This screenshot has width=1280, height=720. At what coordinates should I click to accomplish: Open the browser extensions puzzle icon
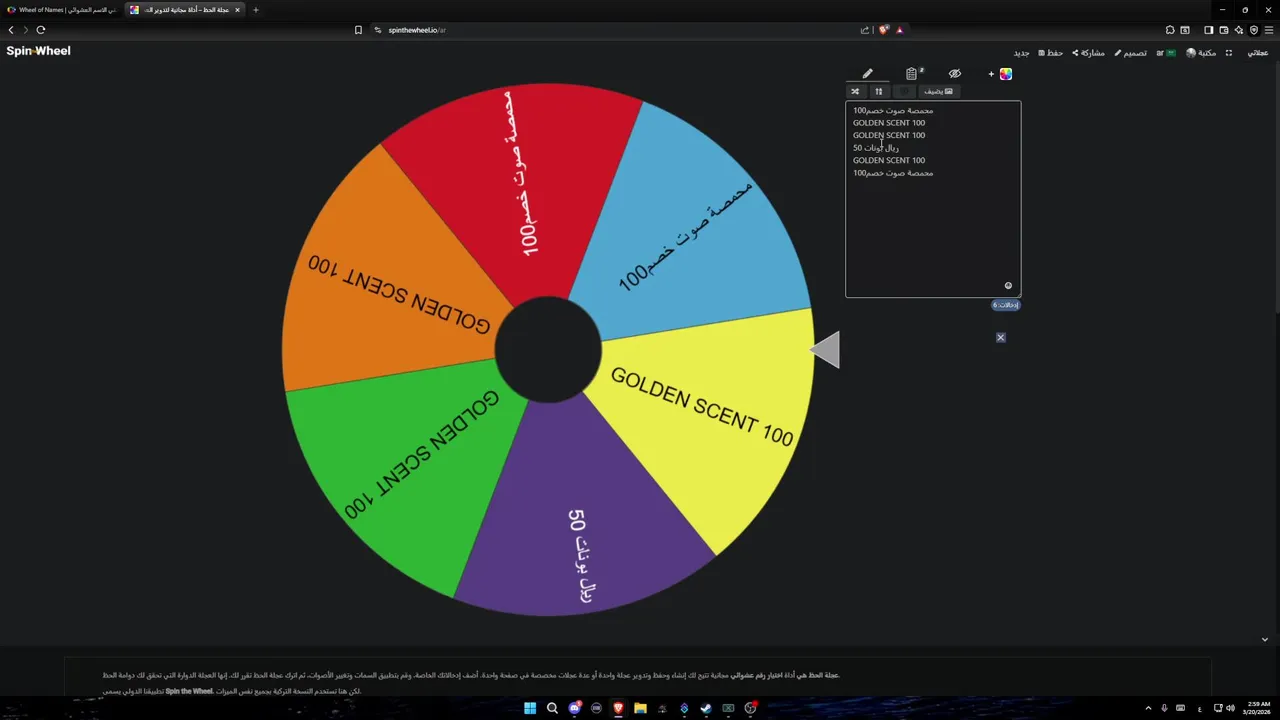pyautogui.click(x=1171, y=30)
